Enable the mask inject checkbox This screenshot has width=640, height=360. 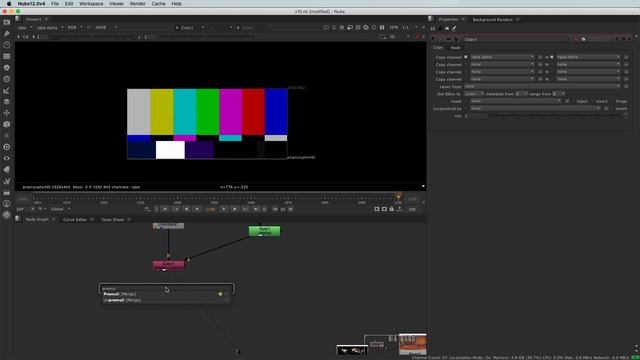[x=573, y=101]
